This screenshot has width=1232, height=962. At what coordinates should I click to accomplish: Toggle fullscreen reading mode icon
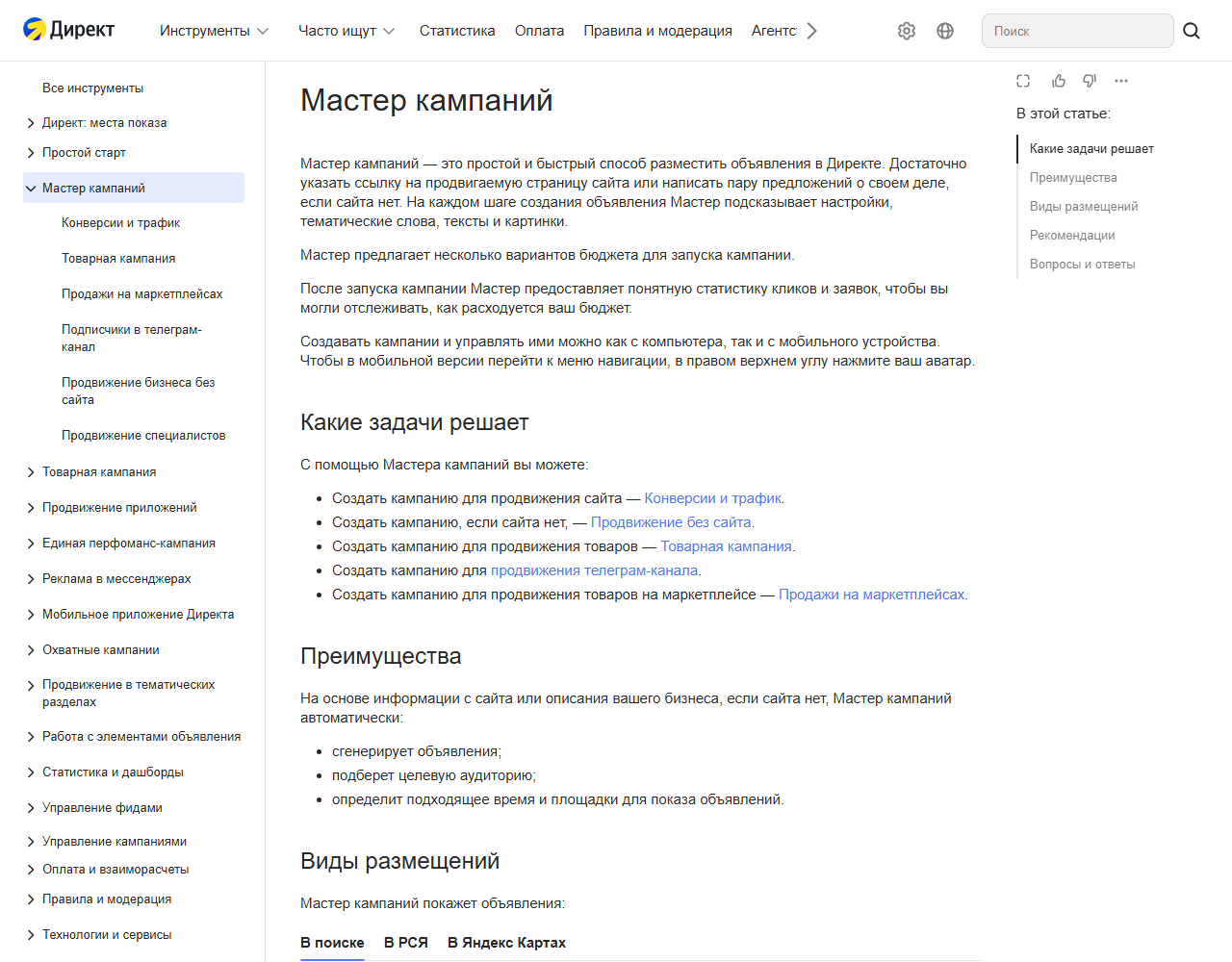[x=1023, y=81]
